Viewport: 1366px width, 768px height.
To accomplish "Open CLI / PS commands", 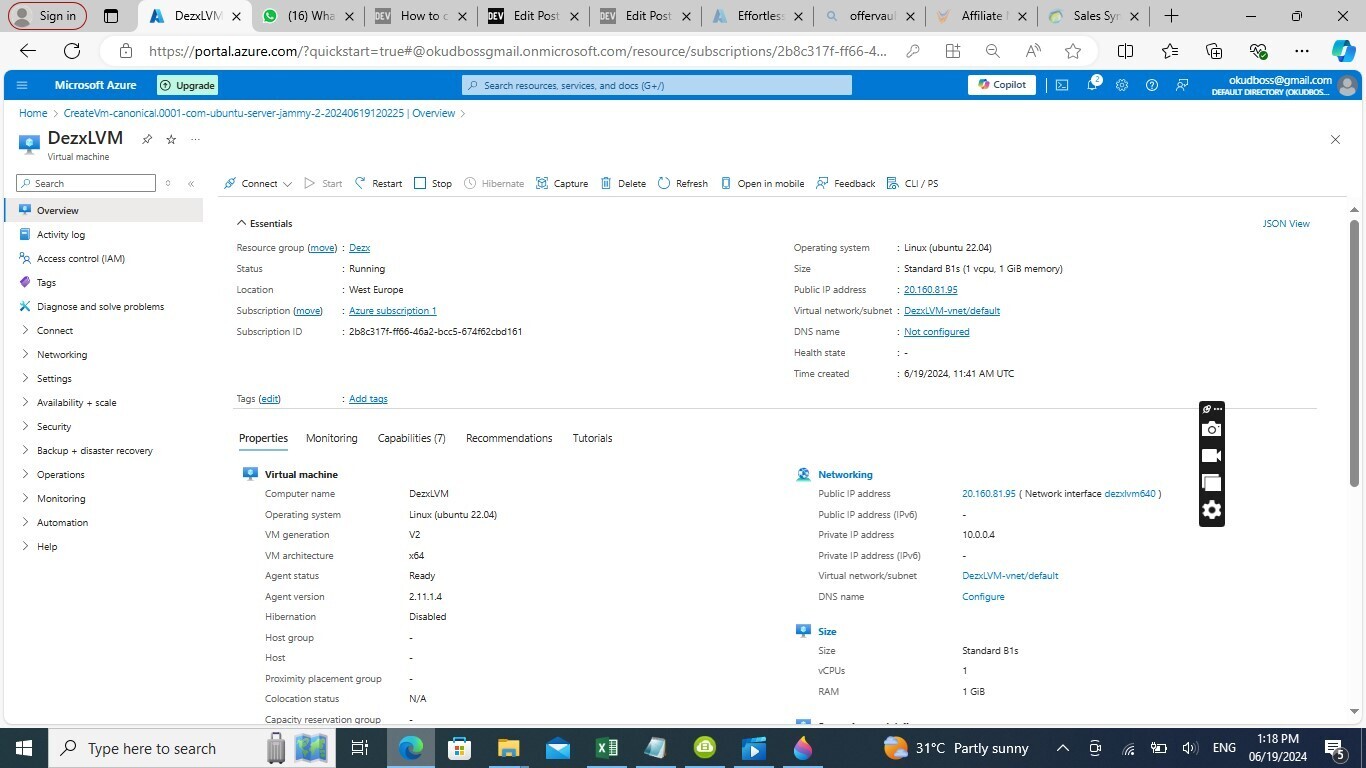I will (x=912, y=183).
